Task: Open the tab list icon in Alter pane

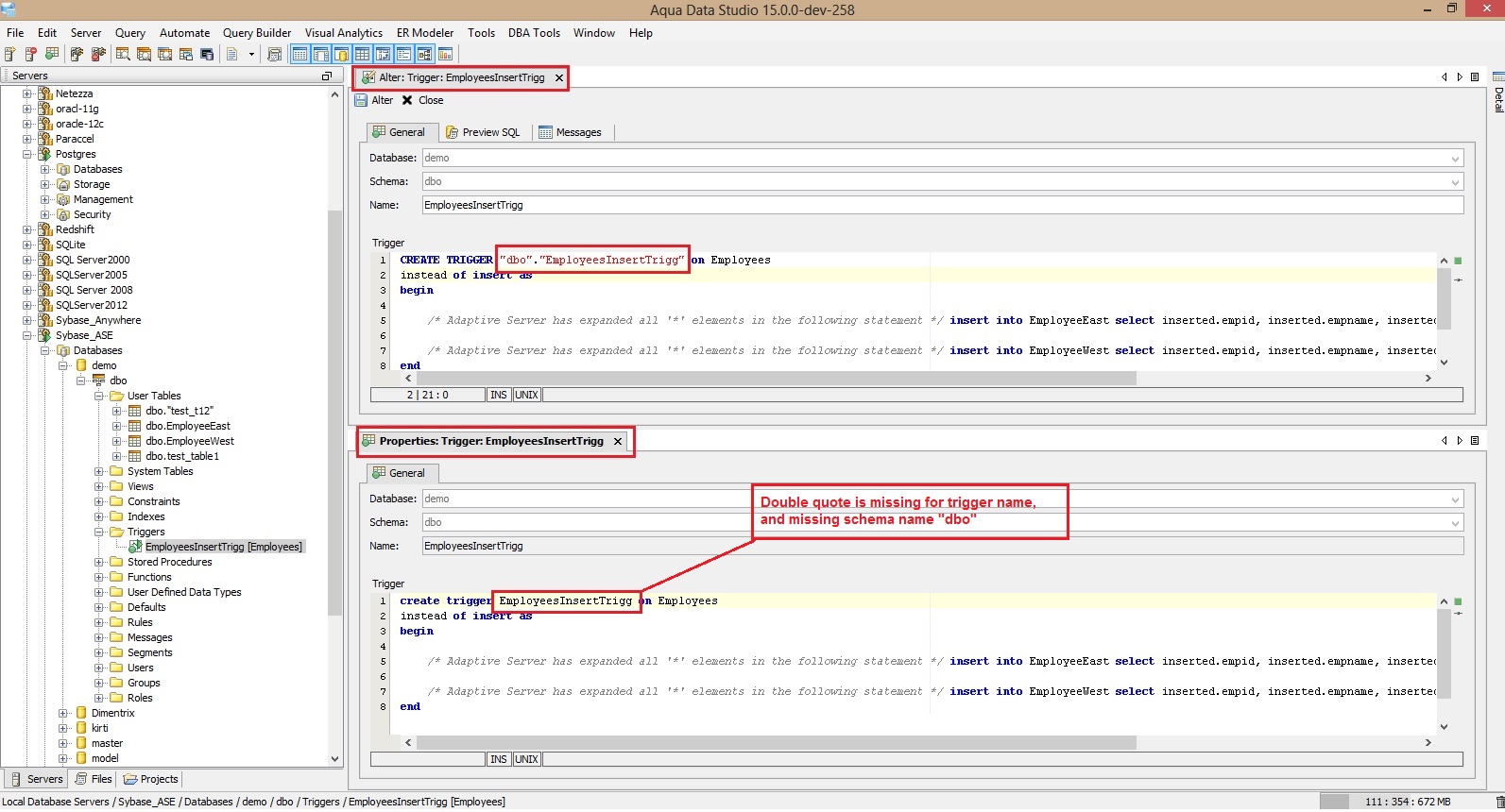Action: (1474, 77)
